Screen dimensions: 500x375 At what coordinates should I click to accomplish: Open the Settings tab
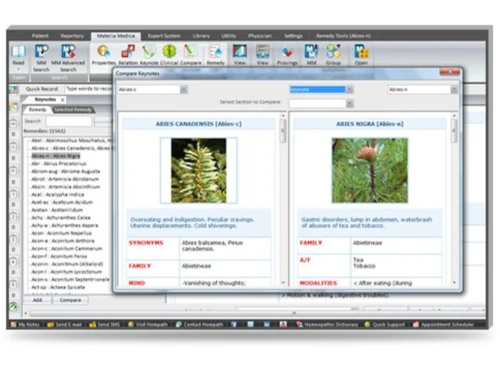[x=293, y=36]
